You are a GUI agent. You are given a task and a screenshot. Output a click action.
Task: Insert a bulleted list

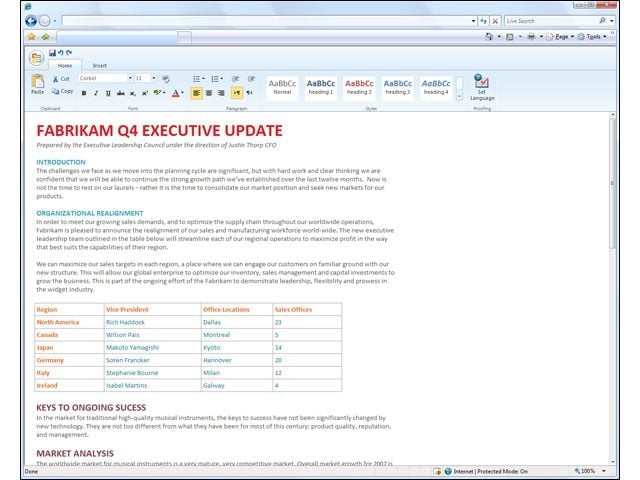[x=196, y=79]
